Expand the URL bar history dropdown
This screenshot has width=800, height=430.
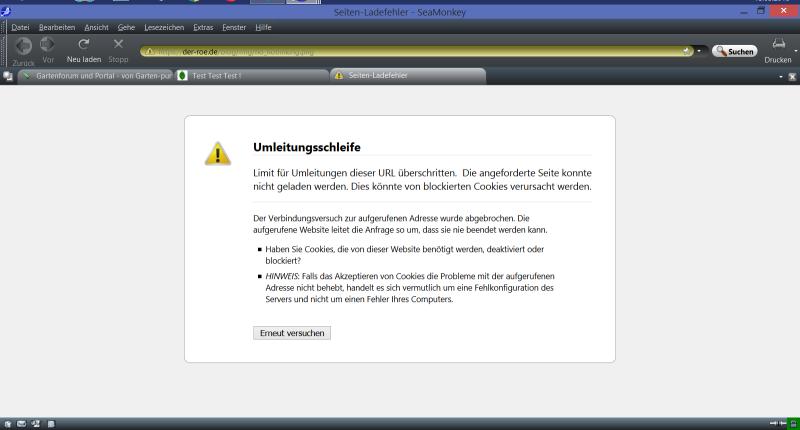tap(698, 51)
